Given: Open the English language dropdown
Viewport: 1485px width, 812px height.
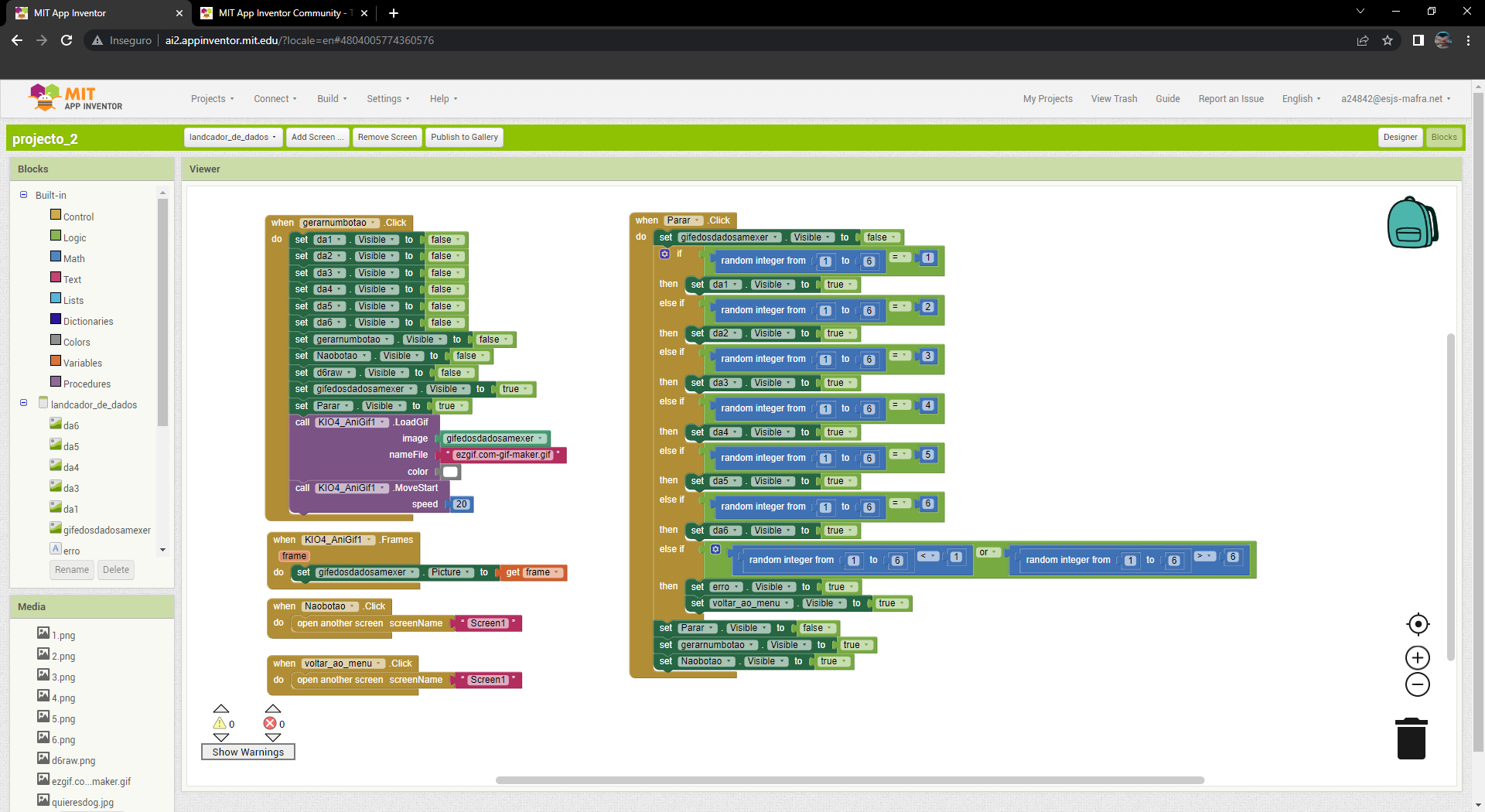Looking at the screenshot, I should point(1301,99).
